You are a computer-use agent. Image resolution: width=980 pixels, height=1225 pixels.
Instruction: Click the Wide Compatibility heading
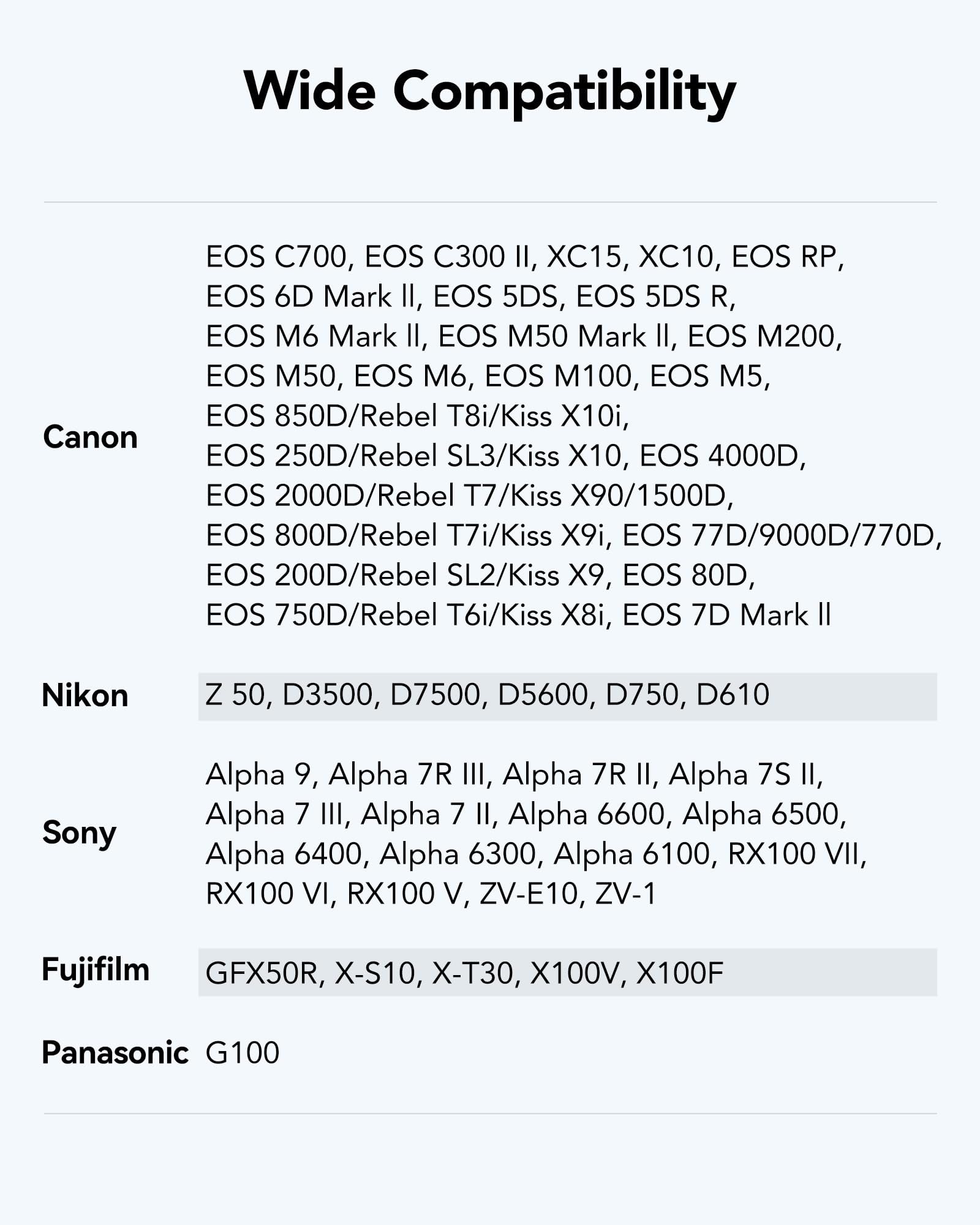coord(490,92)
